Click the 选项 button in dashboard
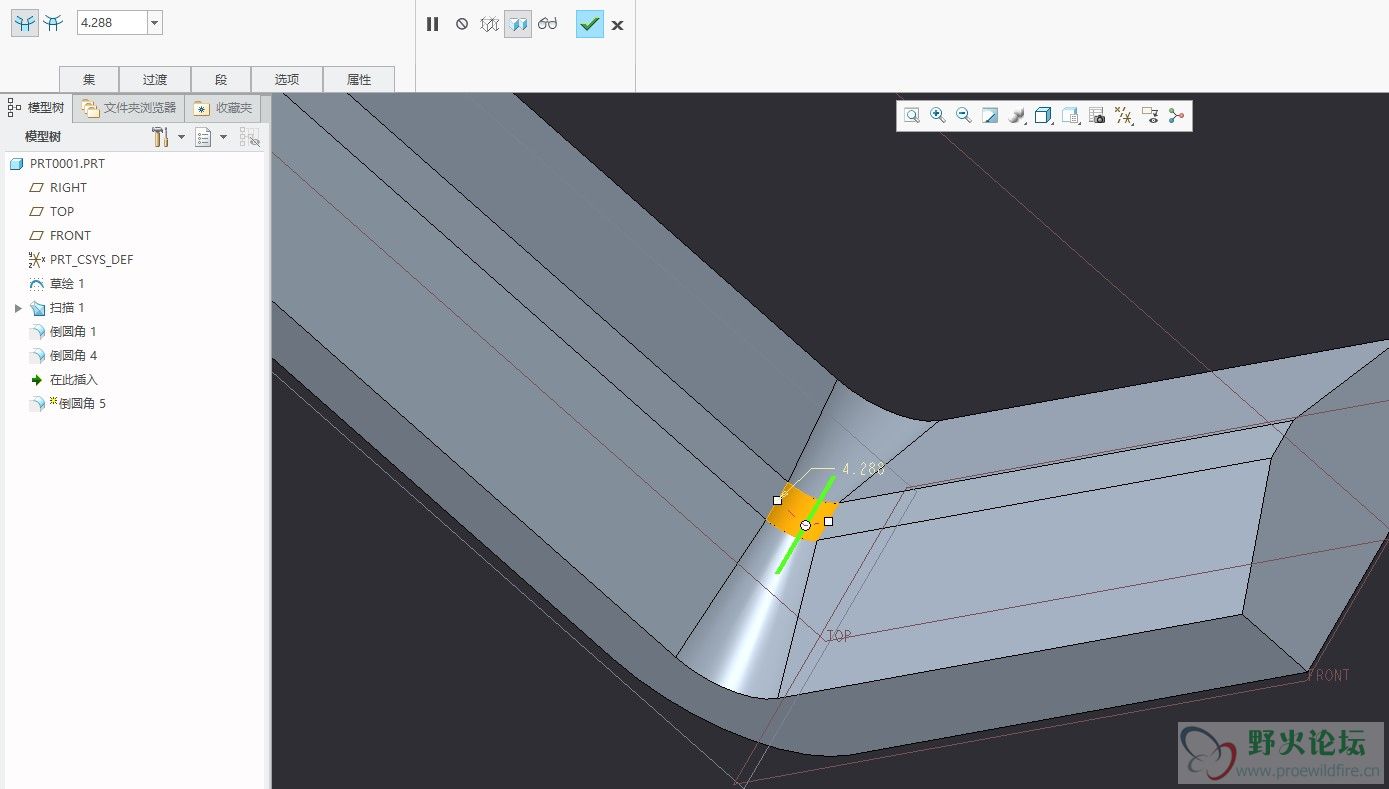 point(287,80)
